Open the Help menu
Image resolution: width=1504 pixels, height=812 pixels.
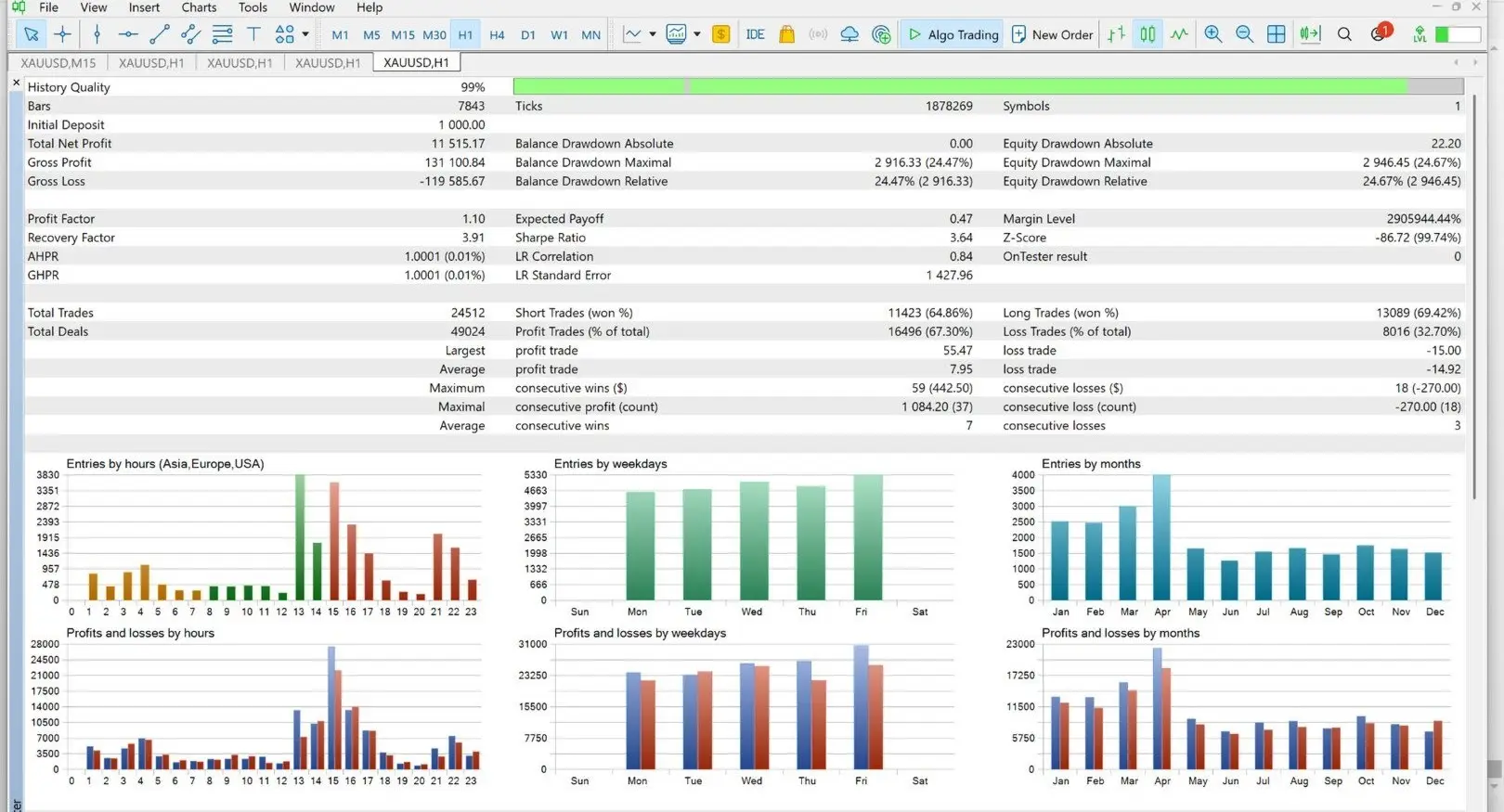point(370,7)
